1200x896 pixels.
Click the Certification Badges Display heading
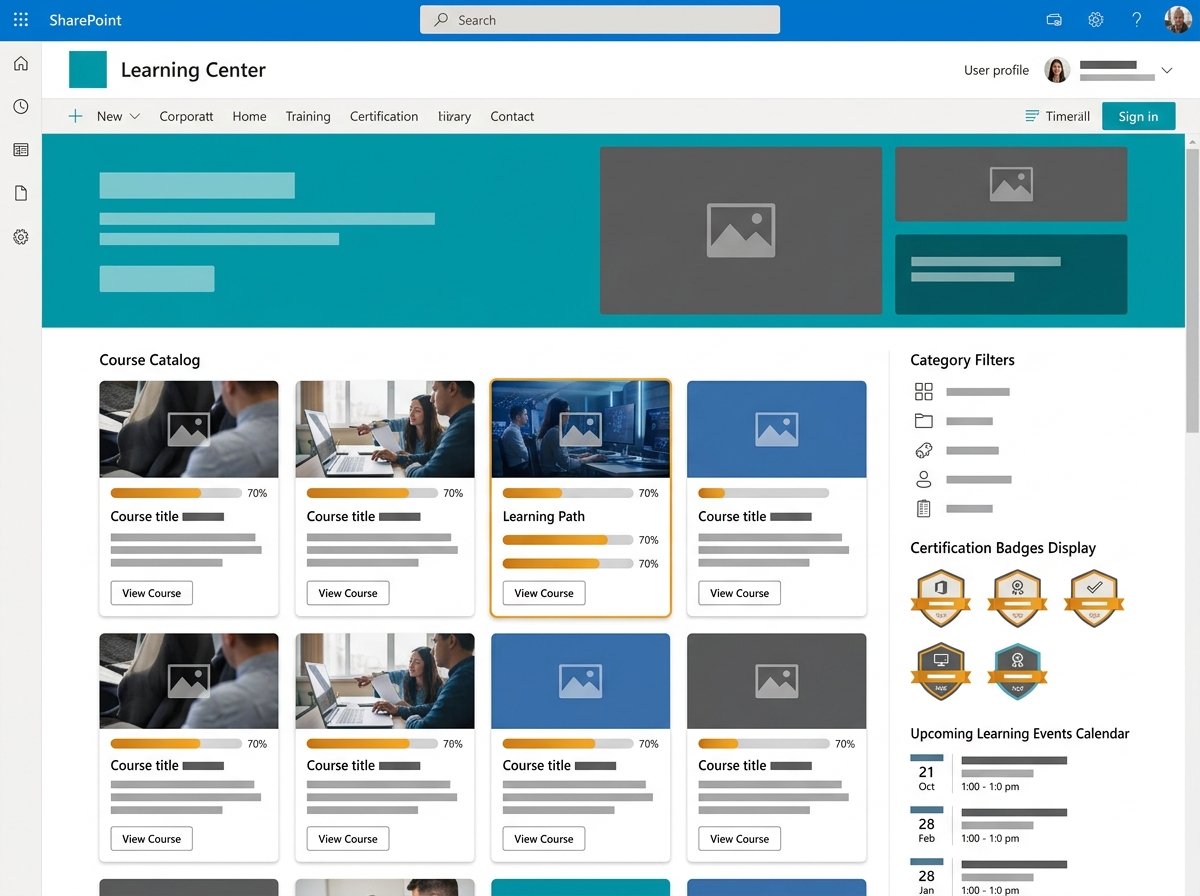(1003, 548)
